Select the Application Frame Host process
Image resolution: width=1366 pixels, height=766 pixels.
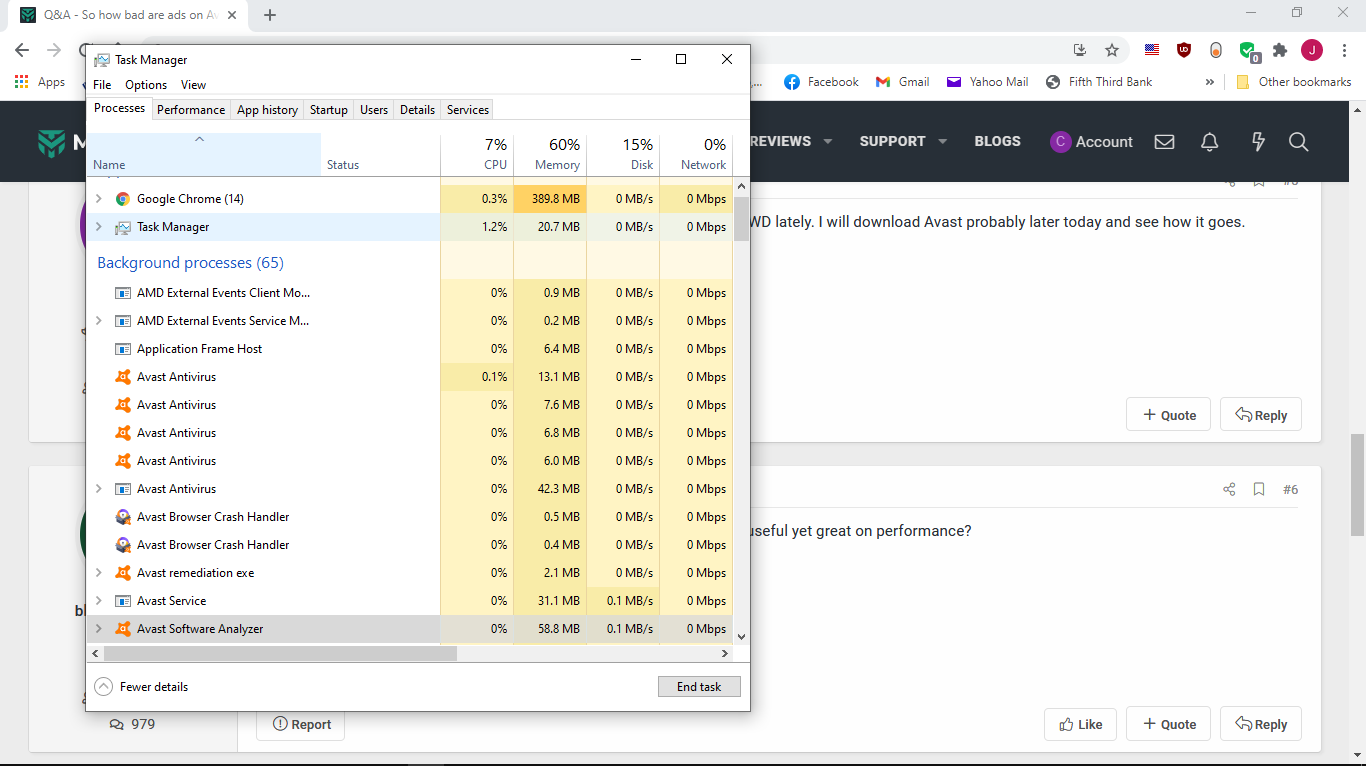pos(410,349)
